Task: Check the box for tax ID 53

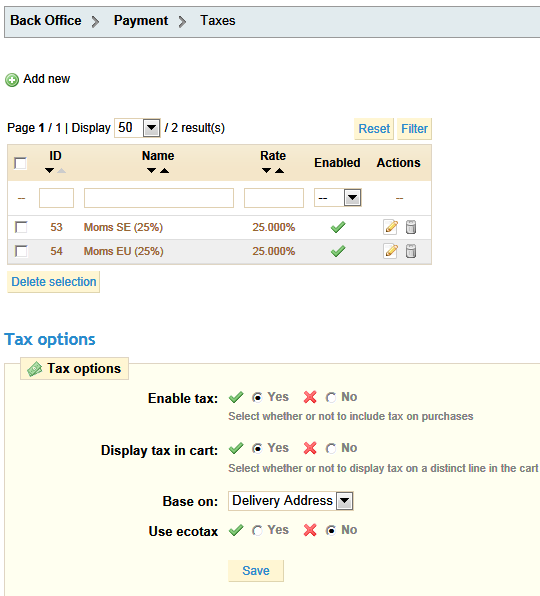Action: coord(21,227)
